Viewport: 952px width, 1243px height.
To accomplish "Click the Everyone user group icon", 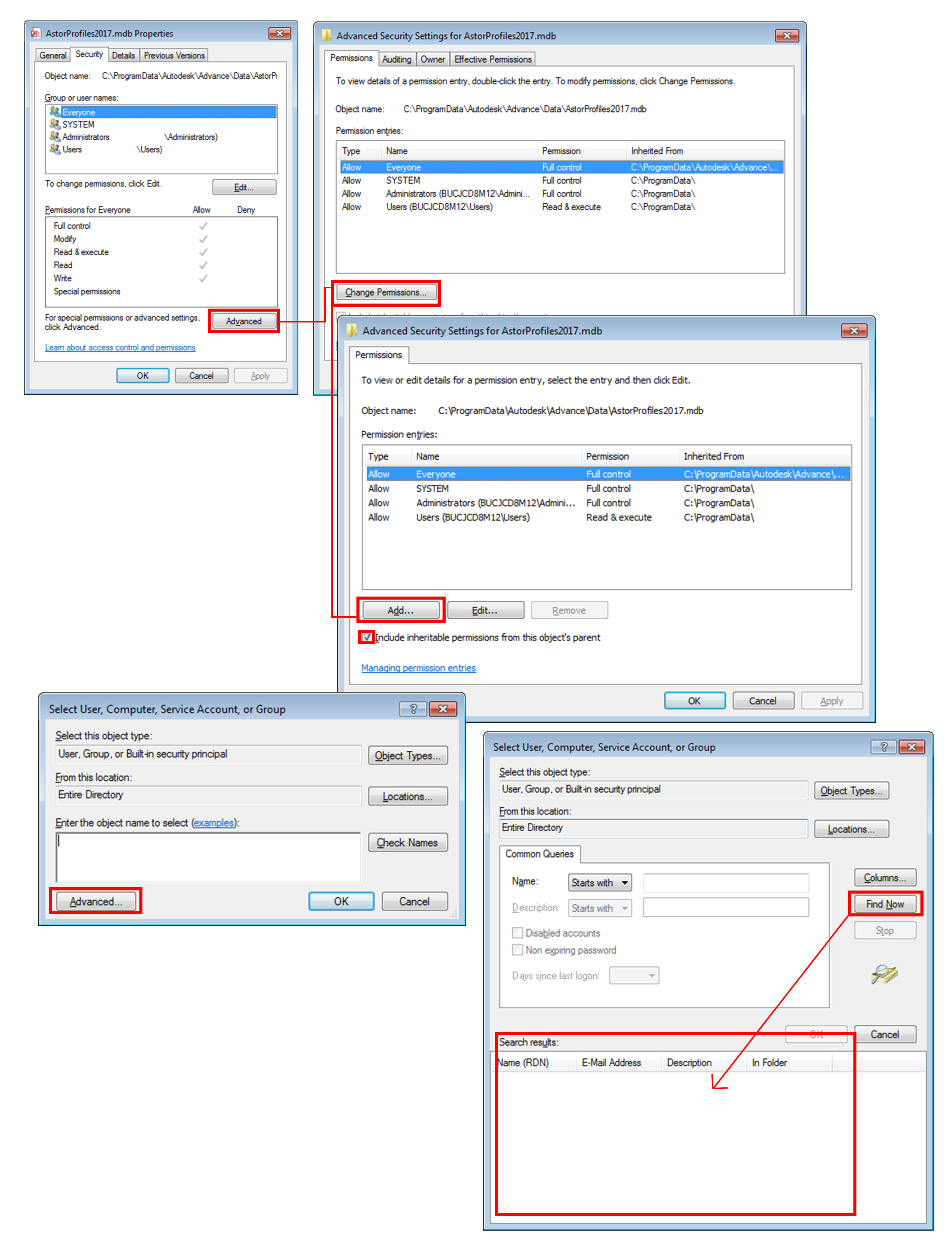I will (x=54, y=111).
